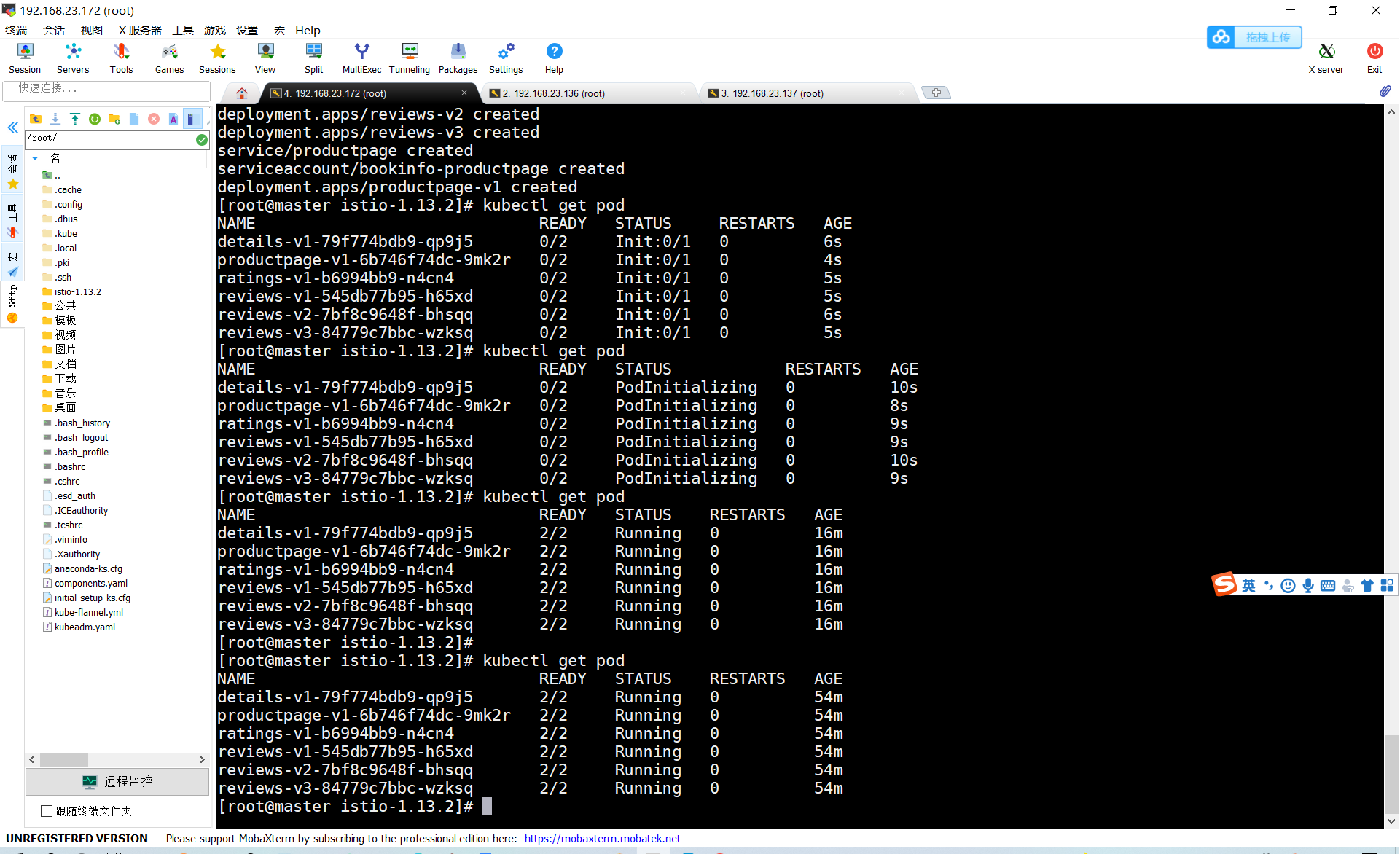This screenshot has width=1400, height=854.
Task: Open the mobaxterm.mobatek.net link
Action: click(602, 838)
